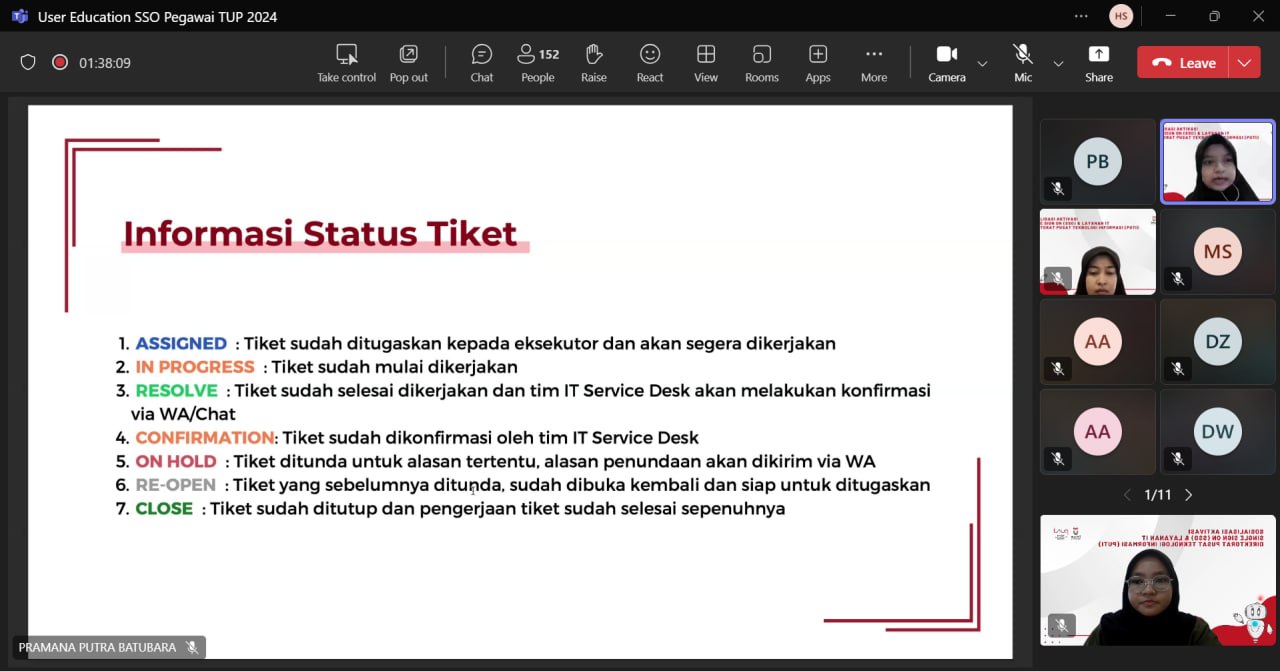Open the dropdown next to Leave

coord(1244,62)
